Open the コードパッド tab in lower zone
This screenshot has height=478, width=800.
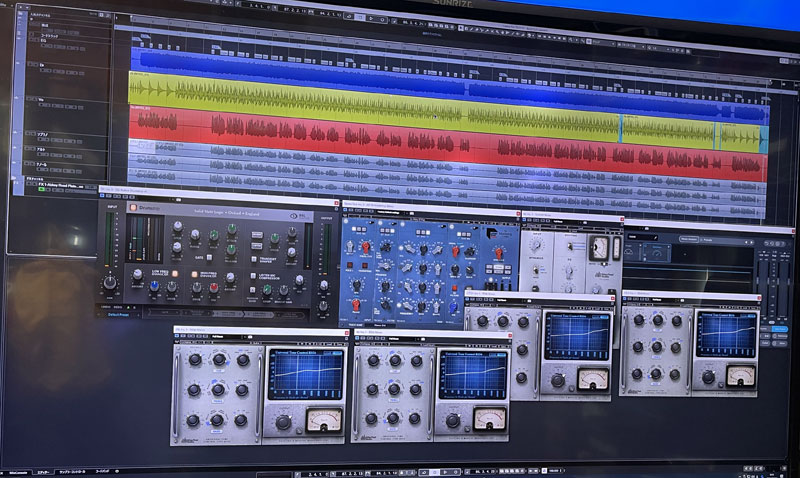102,472
